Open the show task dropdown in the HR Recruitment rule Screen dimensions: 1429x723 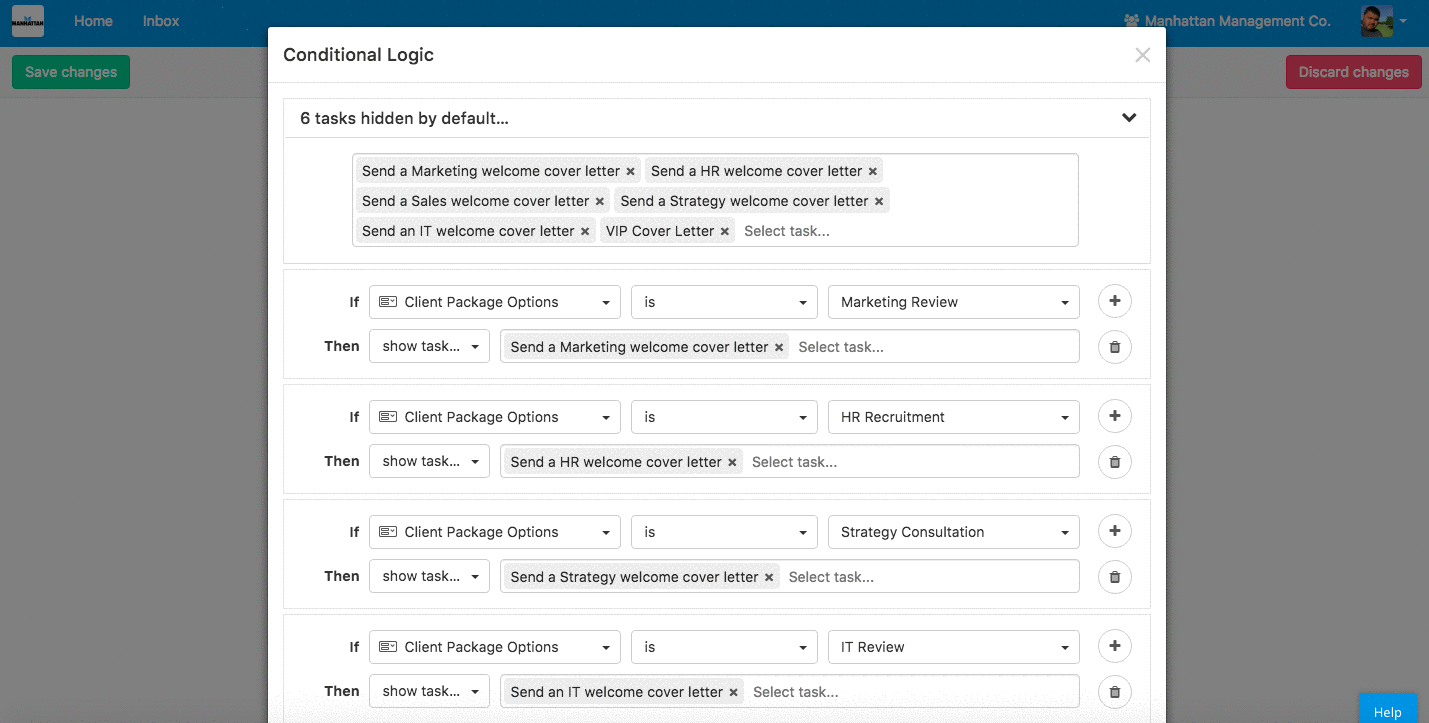429,461
